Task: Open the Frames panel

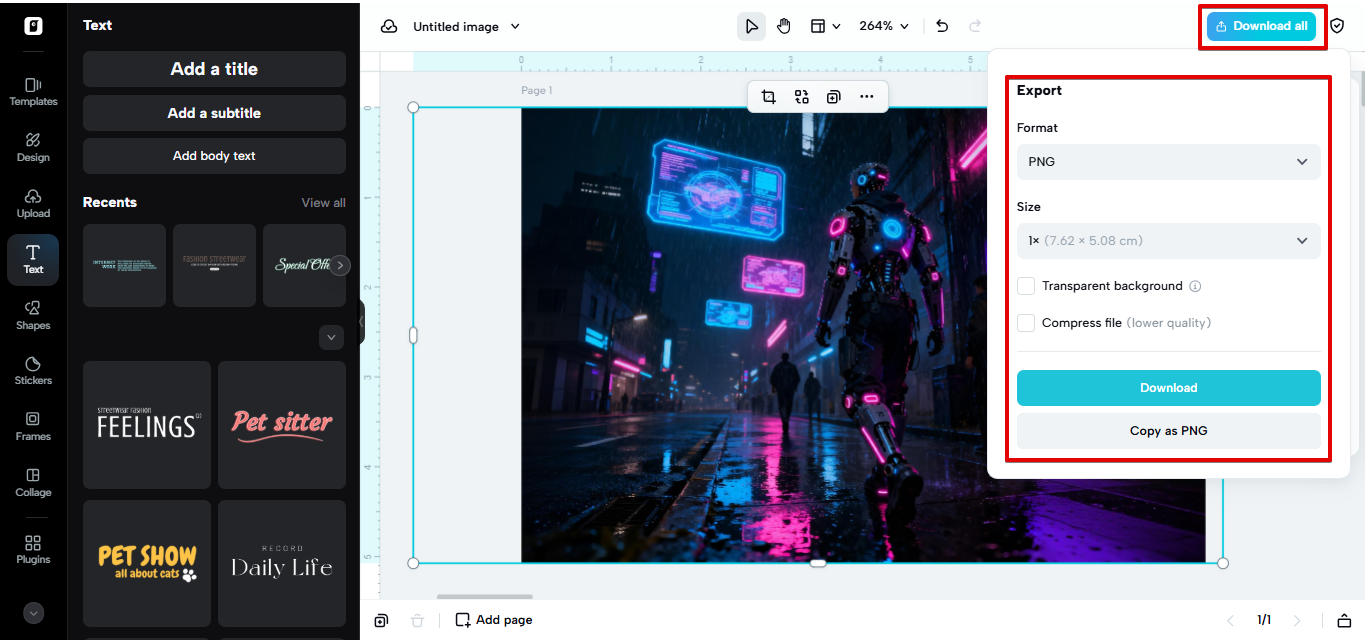Action: coord(33,426)
